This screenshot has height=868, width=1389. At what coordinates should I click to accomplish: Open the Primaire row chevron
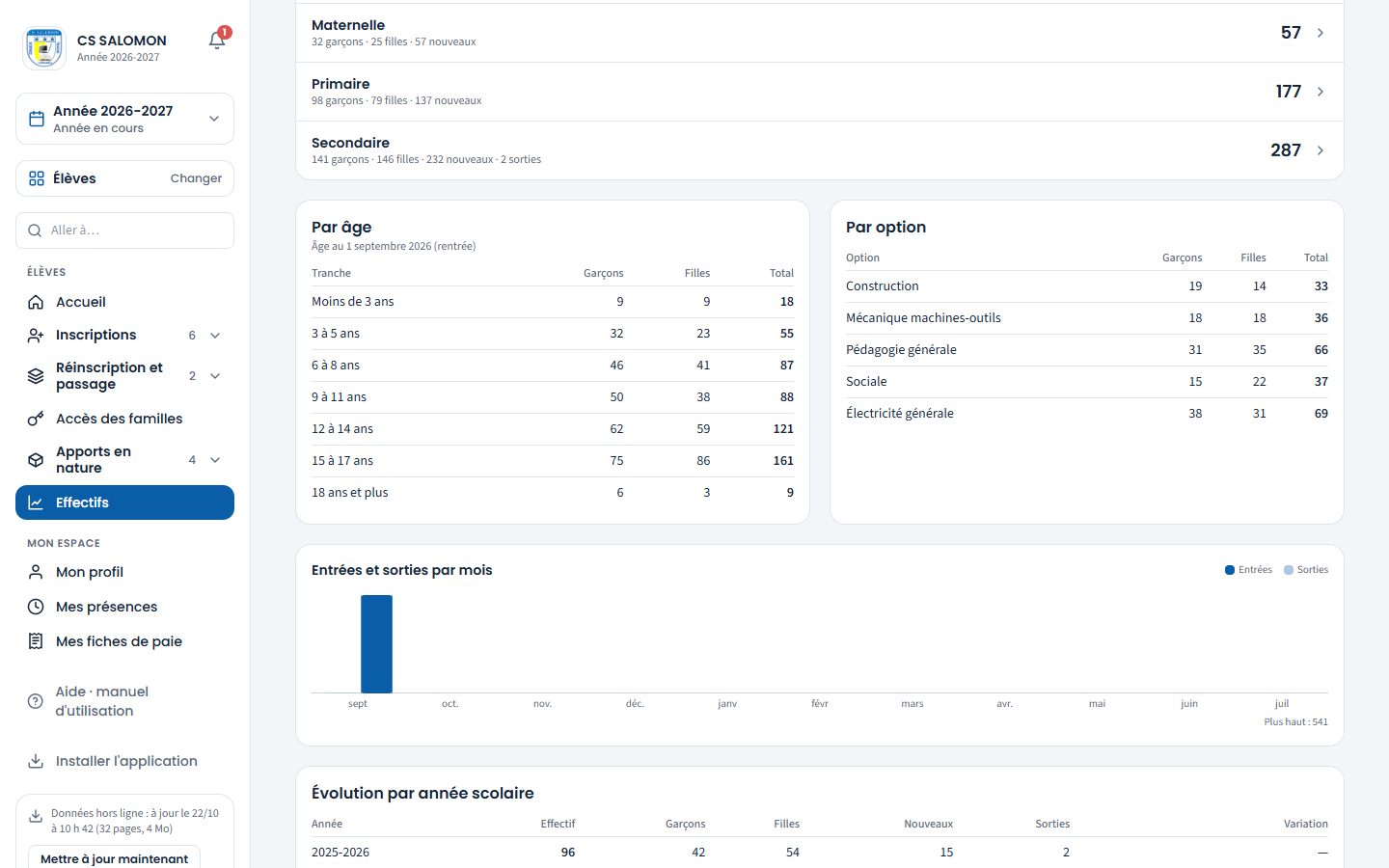coord(1321,92)
